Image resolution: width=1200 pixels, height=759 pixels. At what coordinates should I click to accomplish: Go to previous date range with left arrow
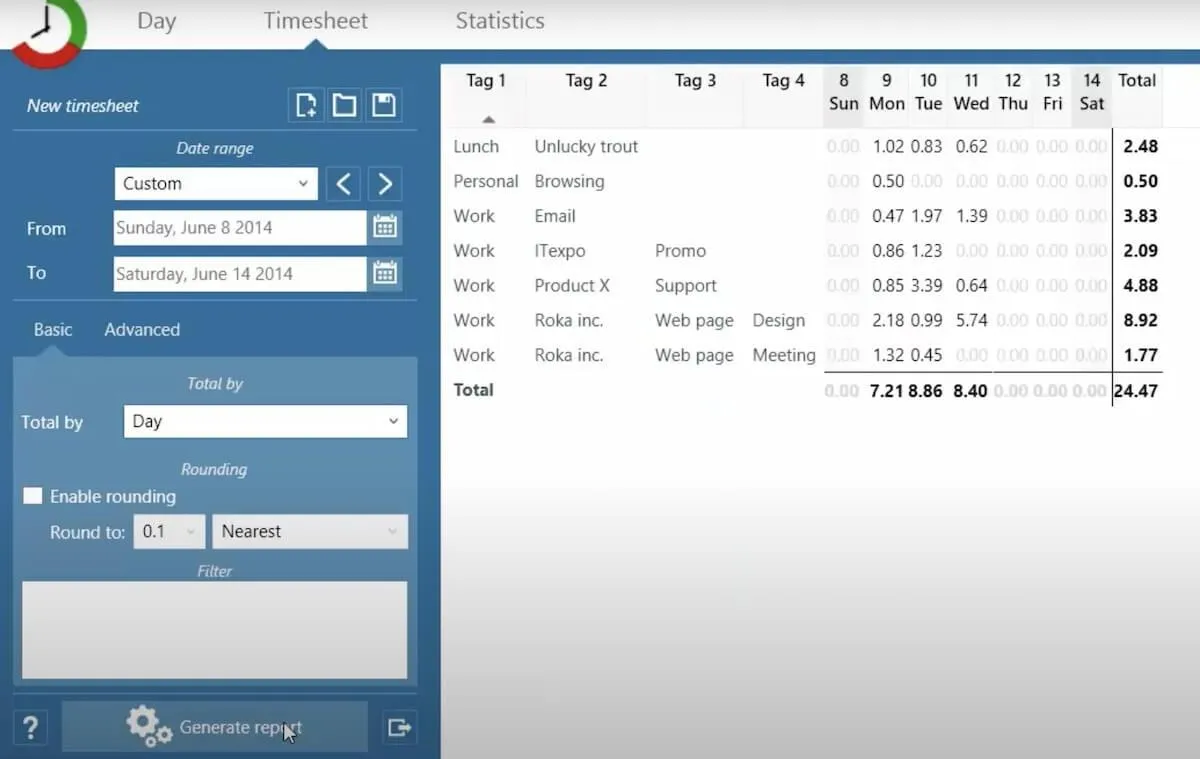coord(344,184)
